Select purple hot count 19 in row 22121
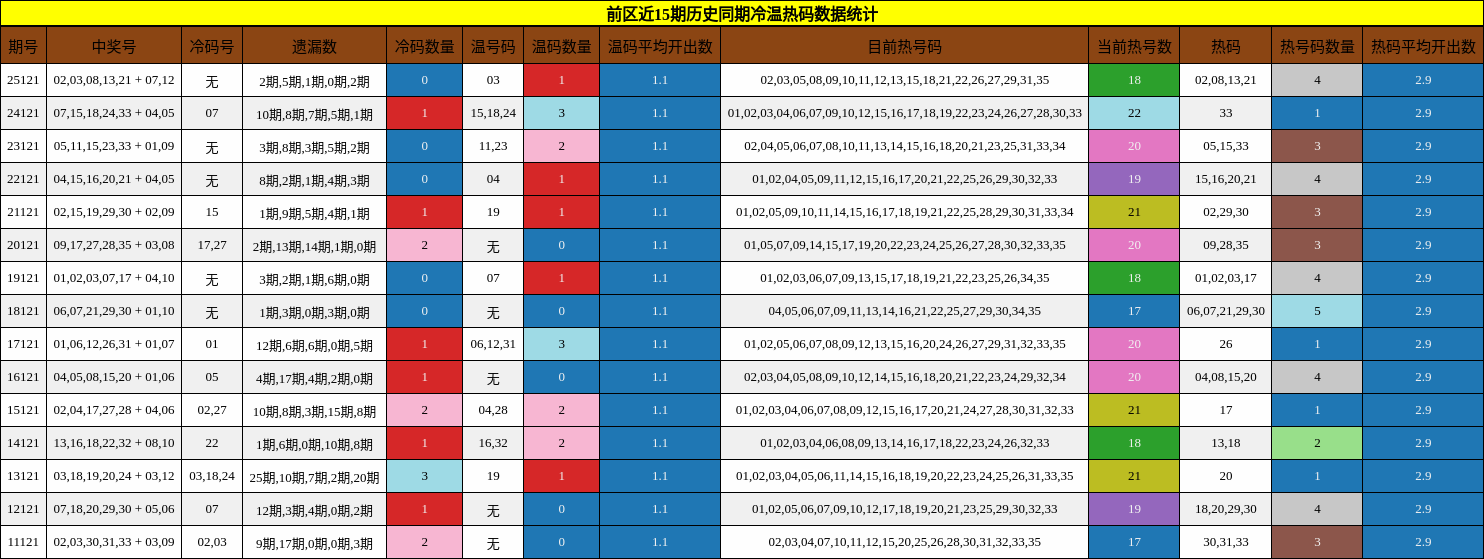Image resolution: width=1484 pixels, height=559 pixels. coord(1134,179)
